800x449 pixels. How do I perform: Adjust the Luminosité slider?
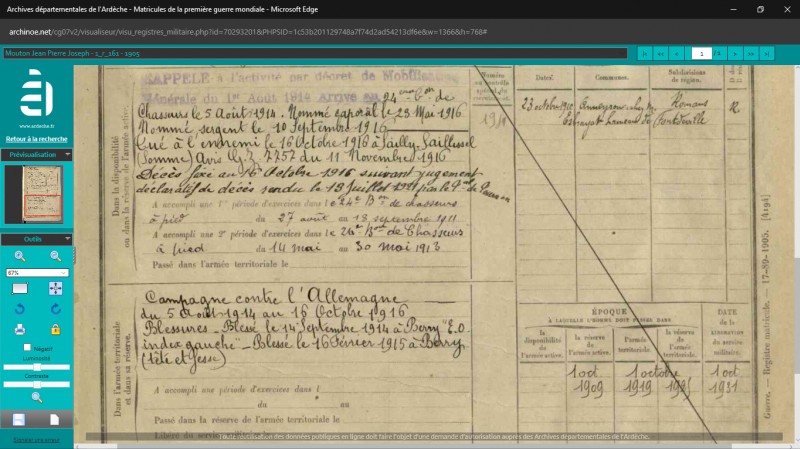point(37,367)
